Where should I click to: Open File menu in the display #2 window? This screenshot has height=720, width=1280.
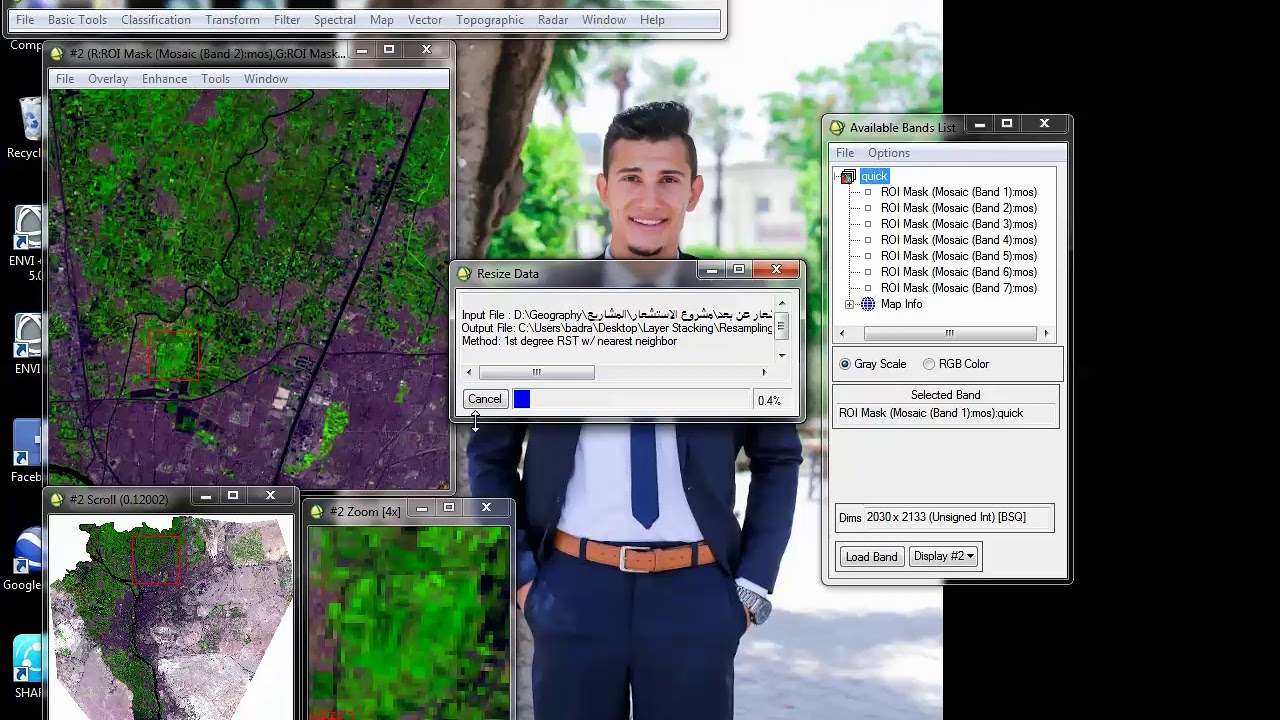[x=65, y=79]
